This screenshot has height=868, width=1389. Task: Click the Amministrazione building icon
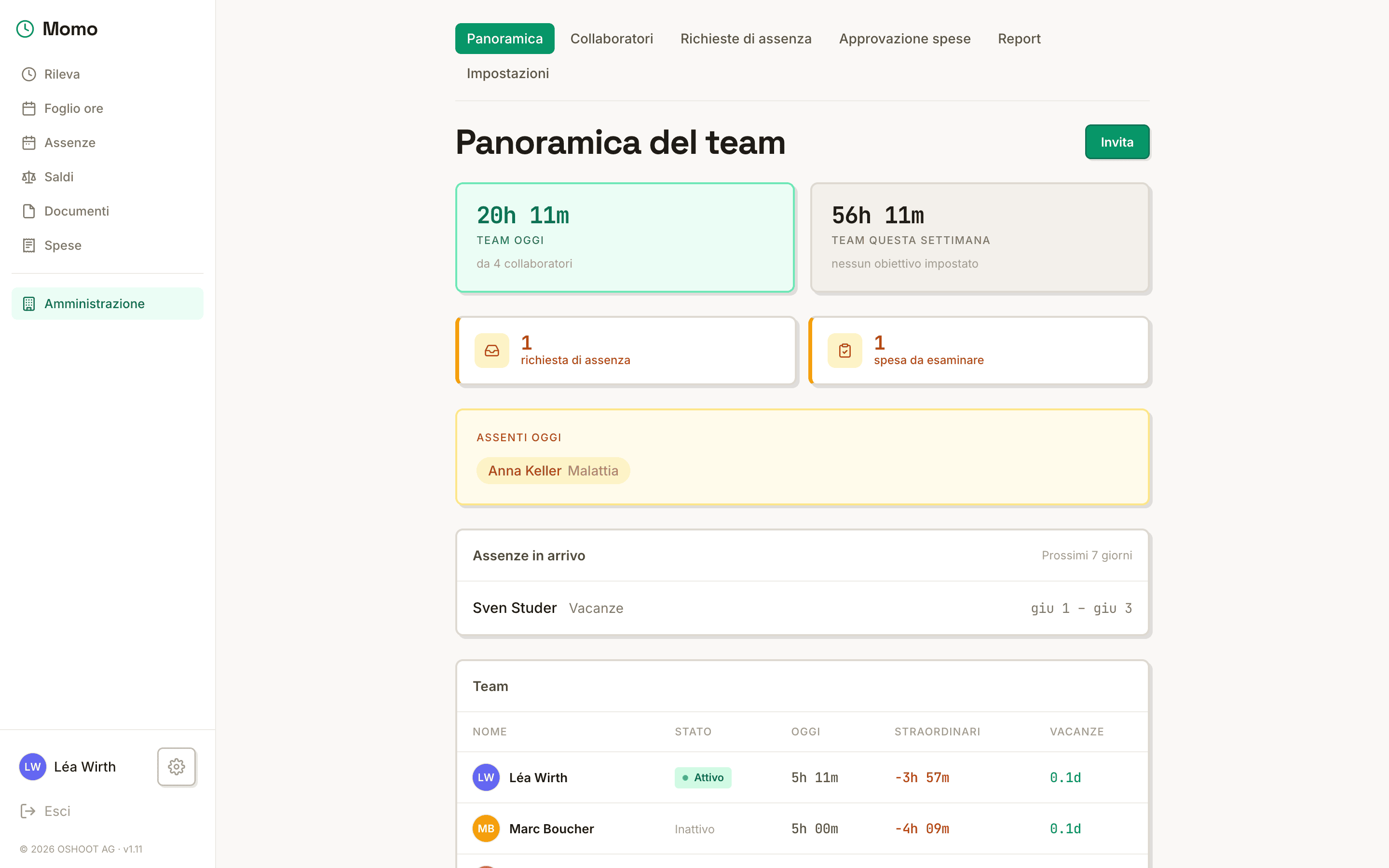[29, 304]
